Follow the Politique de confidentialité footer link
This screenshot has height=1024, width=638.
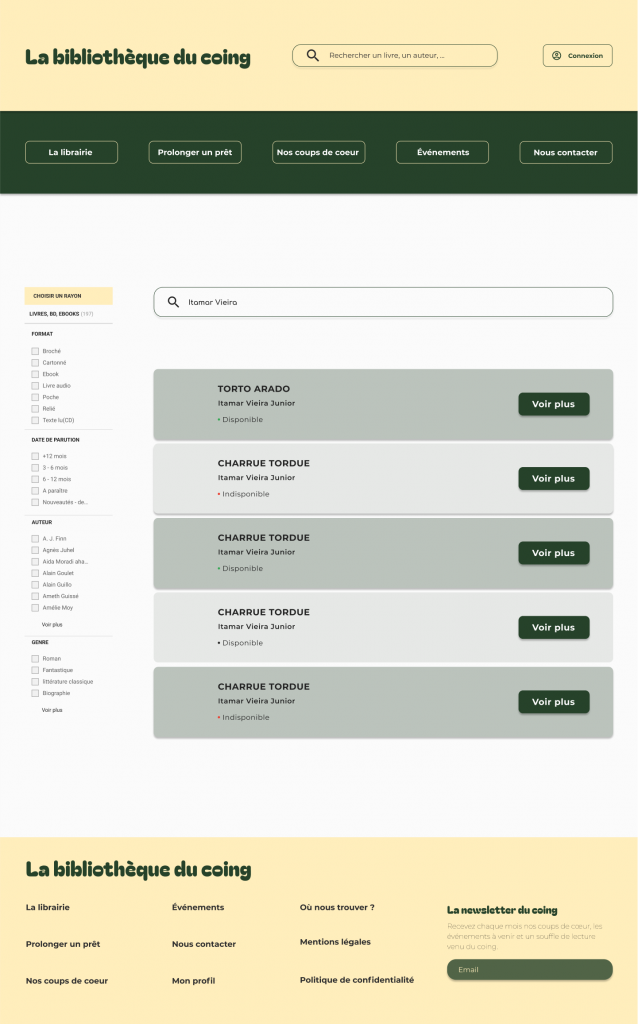pos(356,980)
